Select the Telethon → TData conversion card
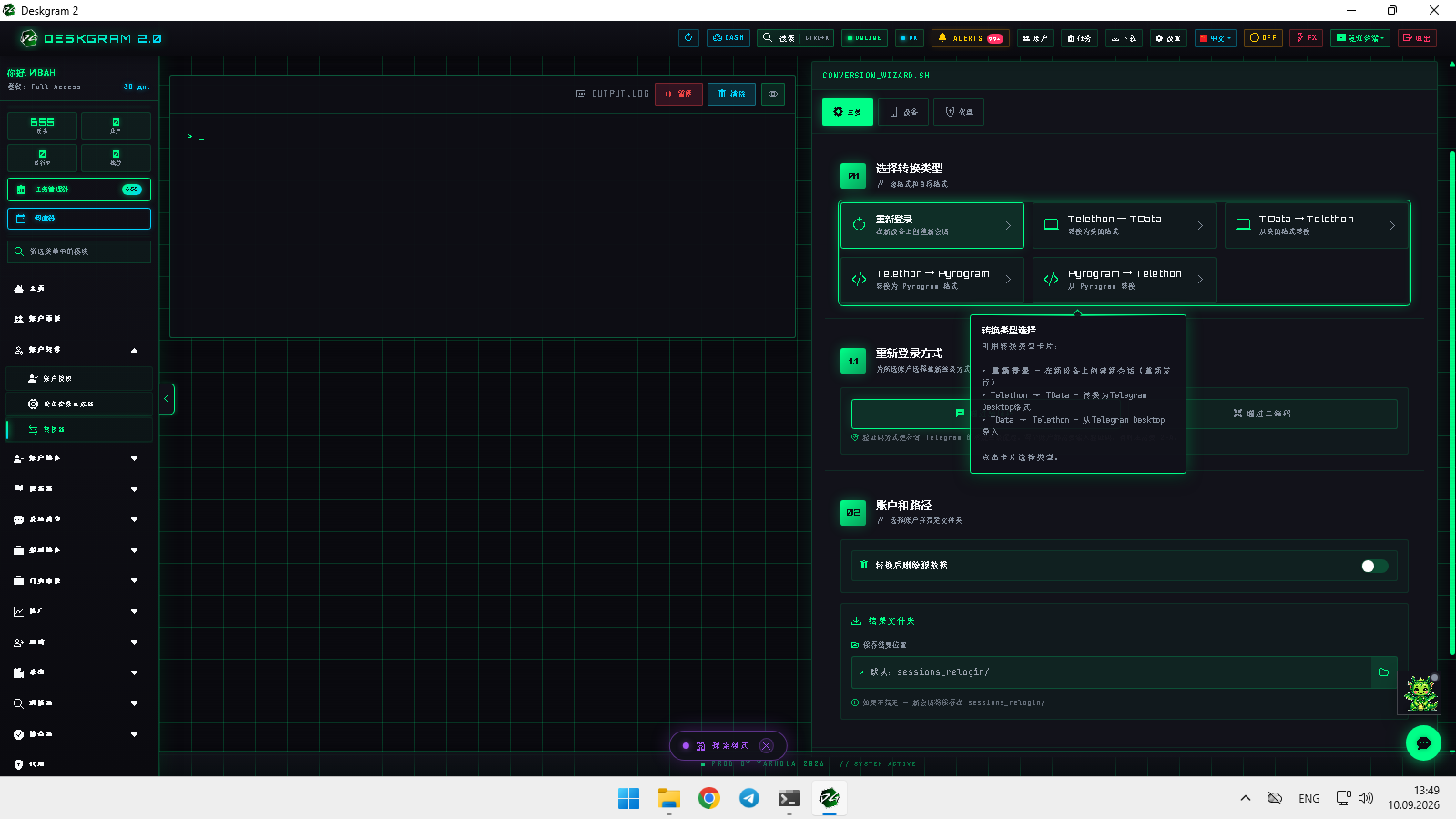The image size is (1456, 819). [1125, 225]
